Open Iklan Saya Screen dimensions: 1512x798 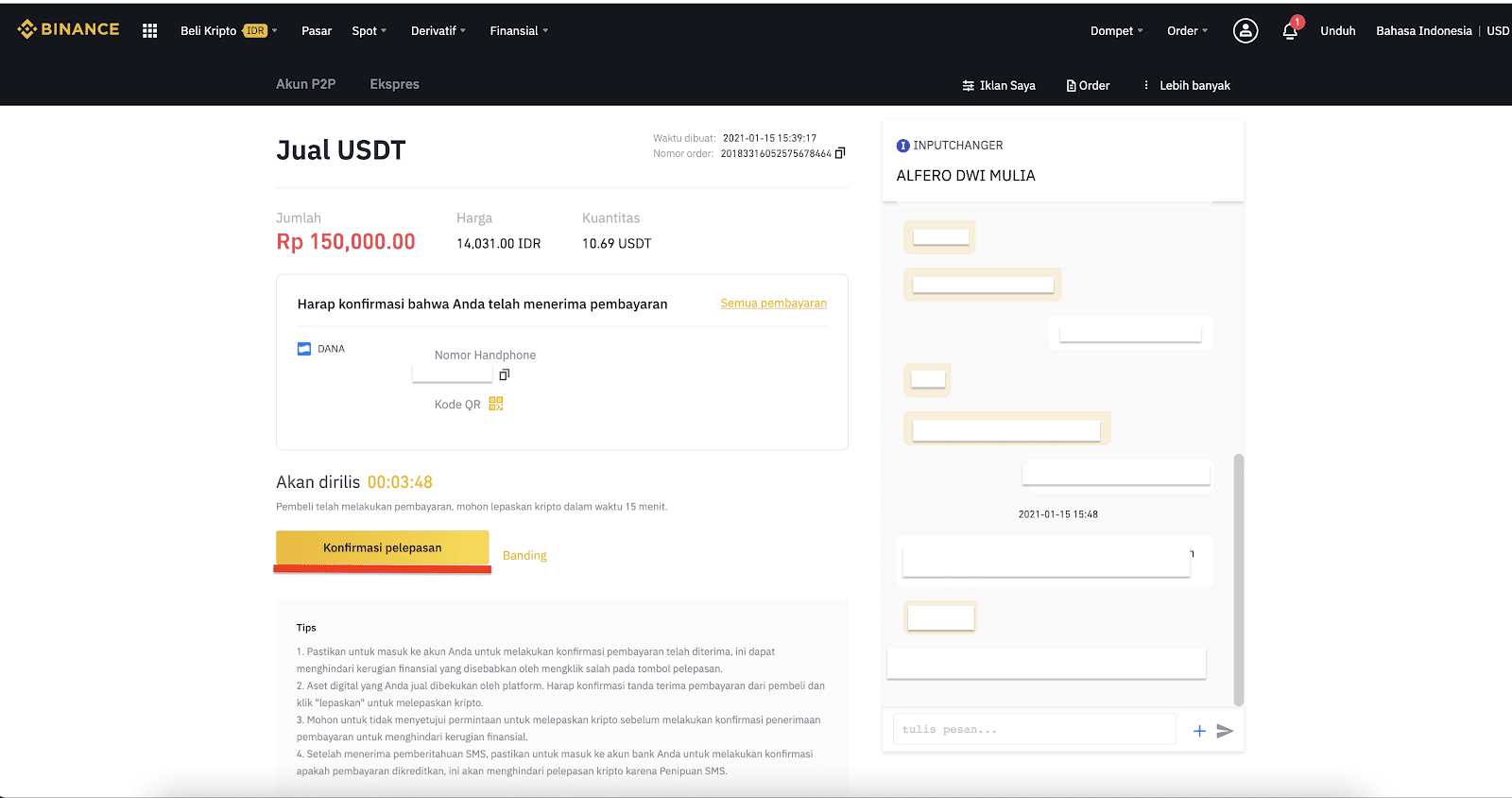tap(999, 85)
